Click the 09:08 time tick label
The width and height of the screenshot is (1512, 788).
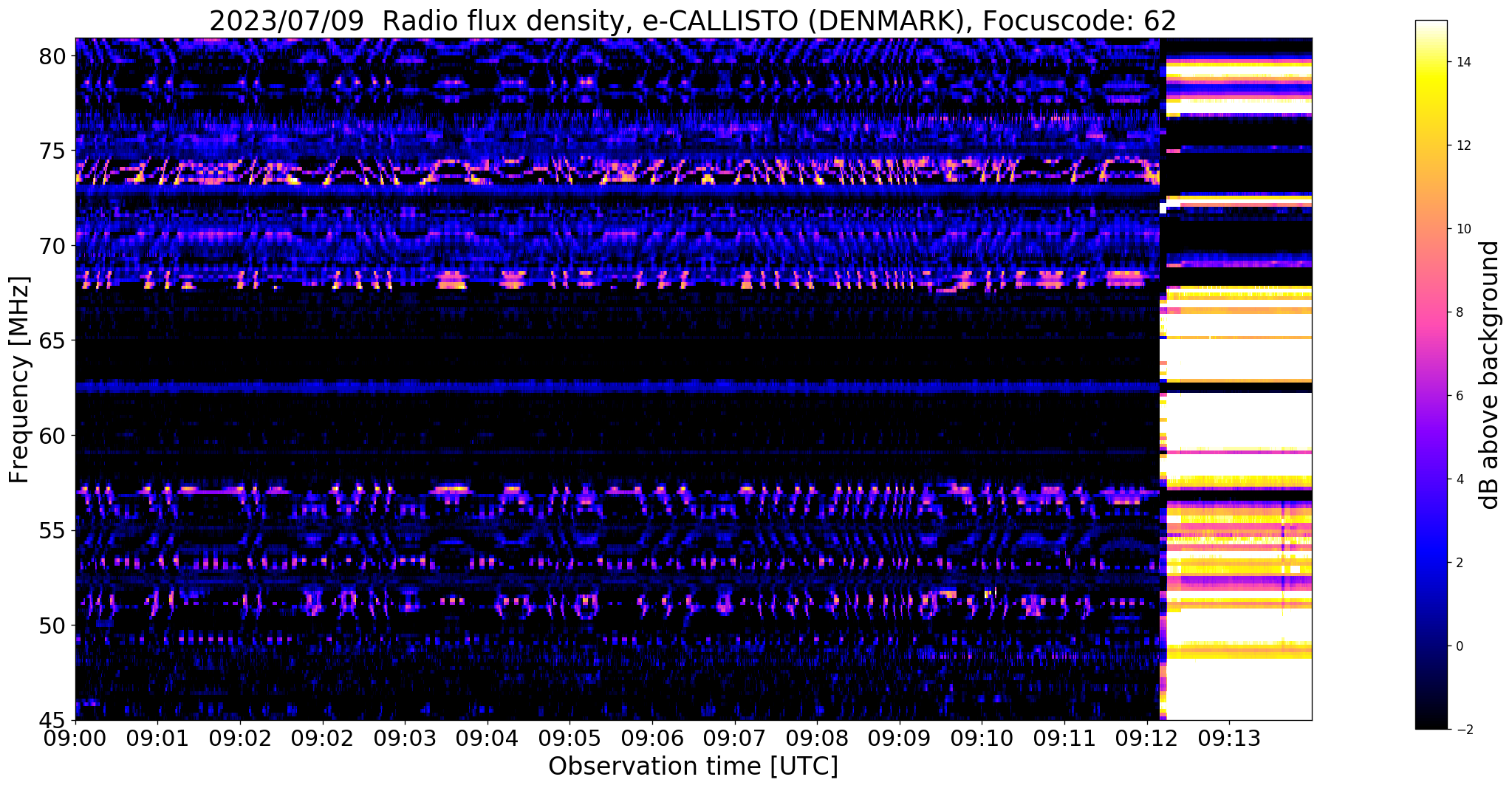tap(817, 739)
